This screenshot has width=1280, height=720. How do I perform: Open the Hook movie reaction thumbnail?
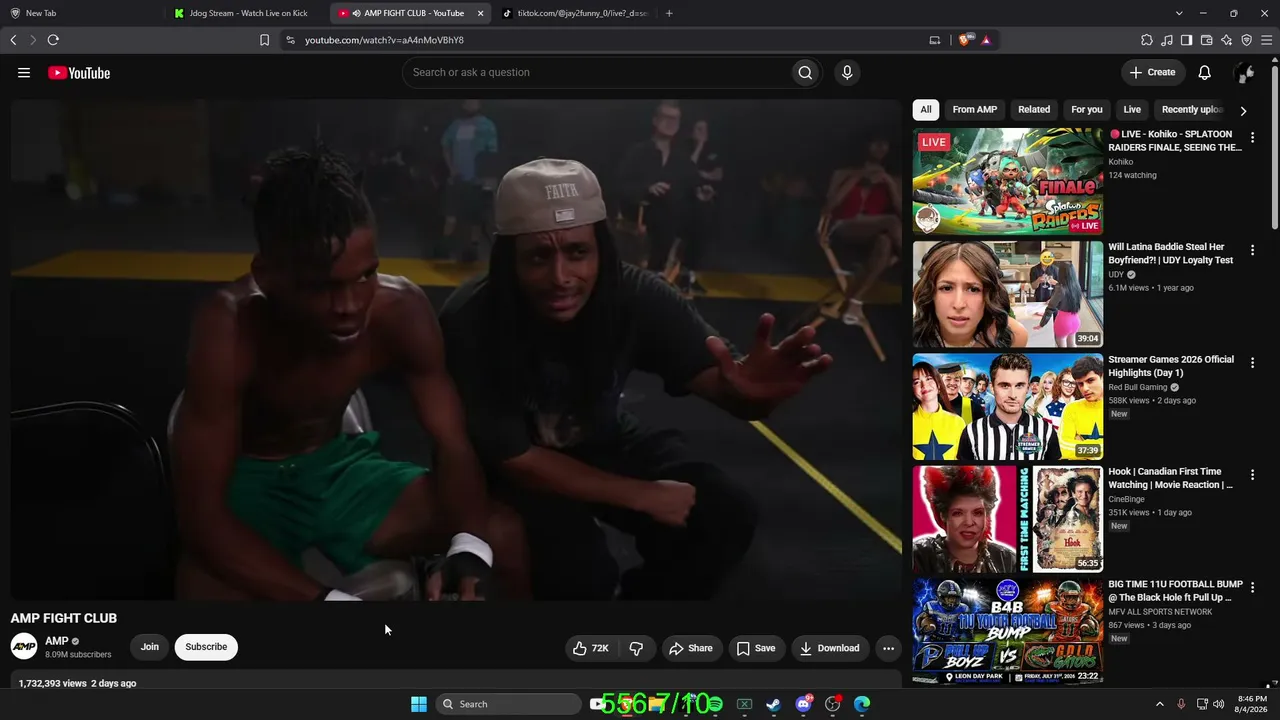point(1008,519)
